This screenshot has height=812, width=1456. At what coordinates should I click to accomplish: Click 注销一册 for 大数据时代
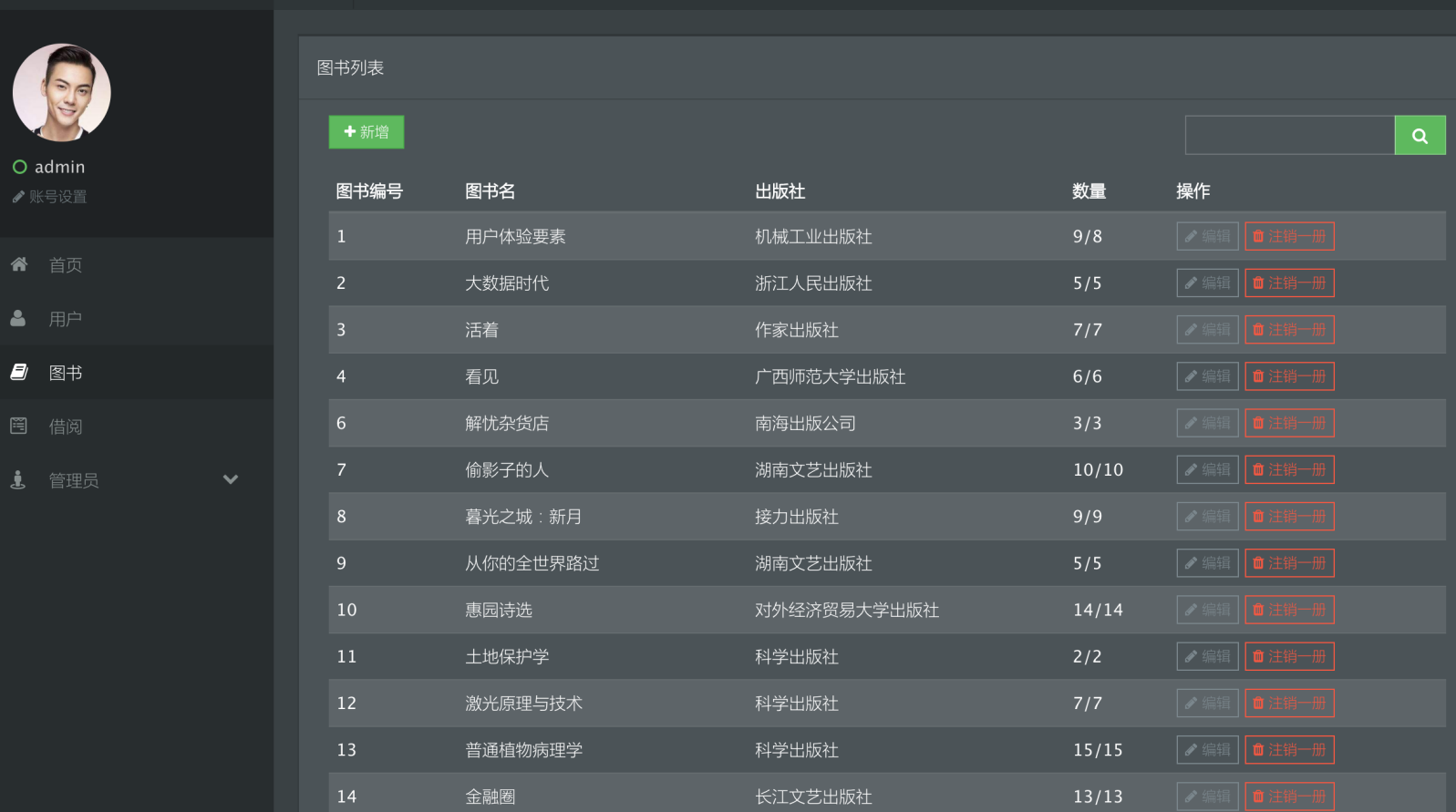[1289, 283]
